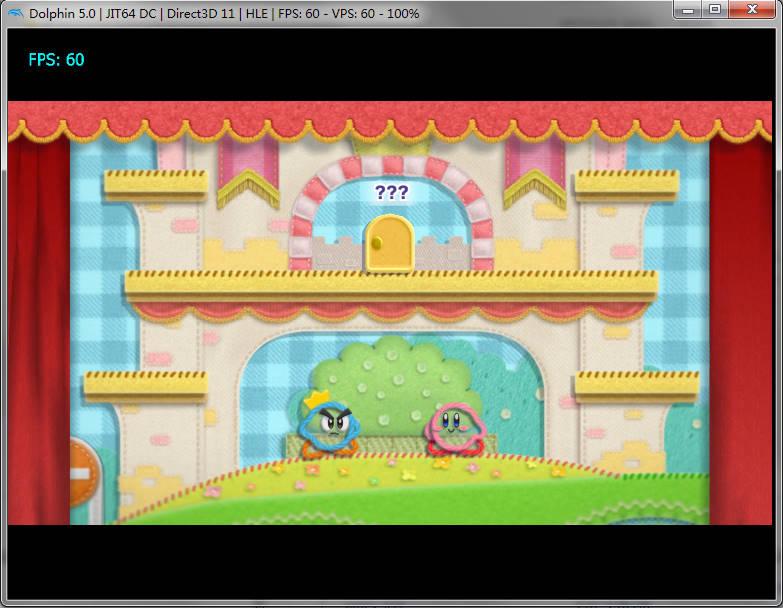The image size is (783, 608).
Task: Click the cyan FPS: 60 overlay text
Action: tap(56, 60)
